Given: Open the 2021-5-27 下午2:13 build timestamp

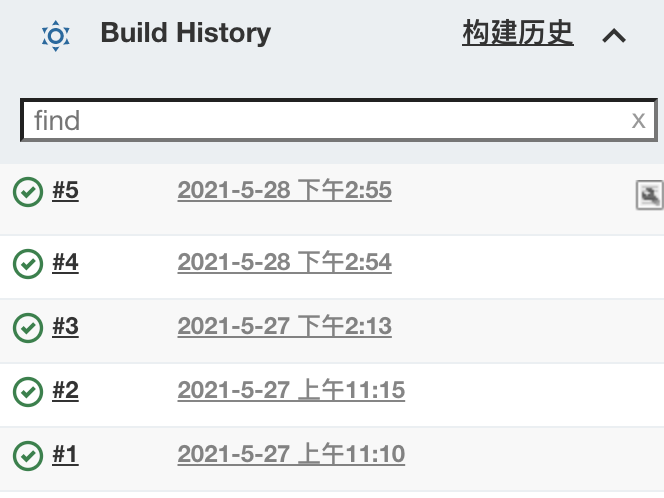Looking at the screenshot, I should pos(285,326).
